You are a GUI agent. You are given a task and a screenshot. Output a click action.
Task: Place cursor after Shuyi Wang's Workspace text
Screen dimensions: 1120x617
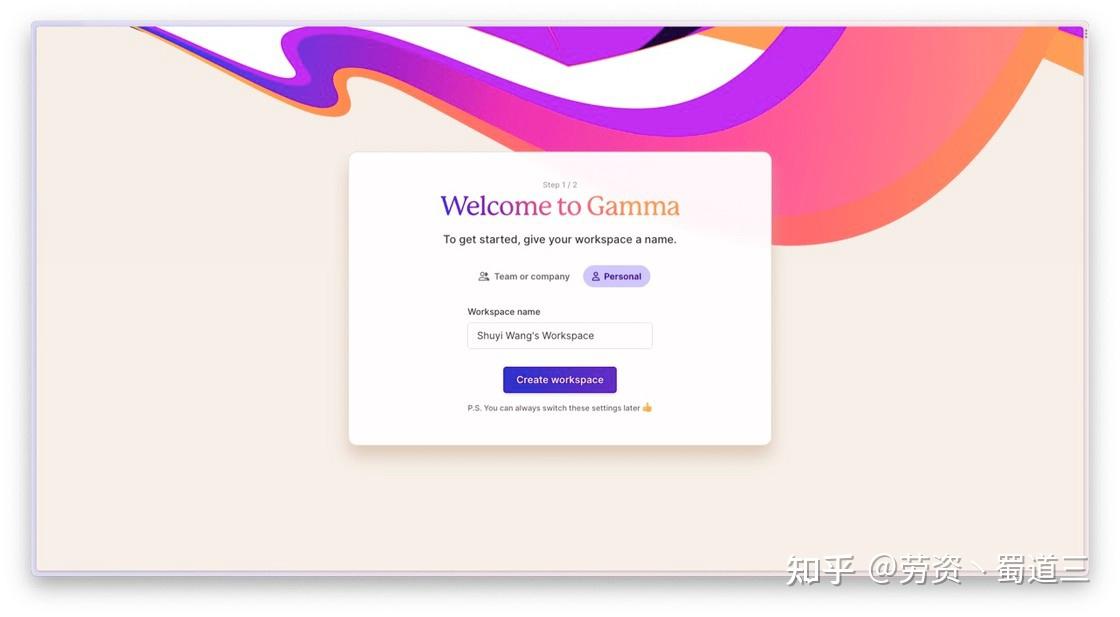(595, 336)
